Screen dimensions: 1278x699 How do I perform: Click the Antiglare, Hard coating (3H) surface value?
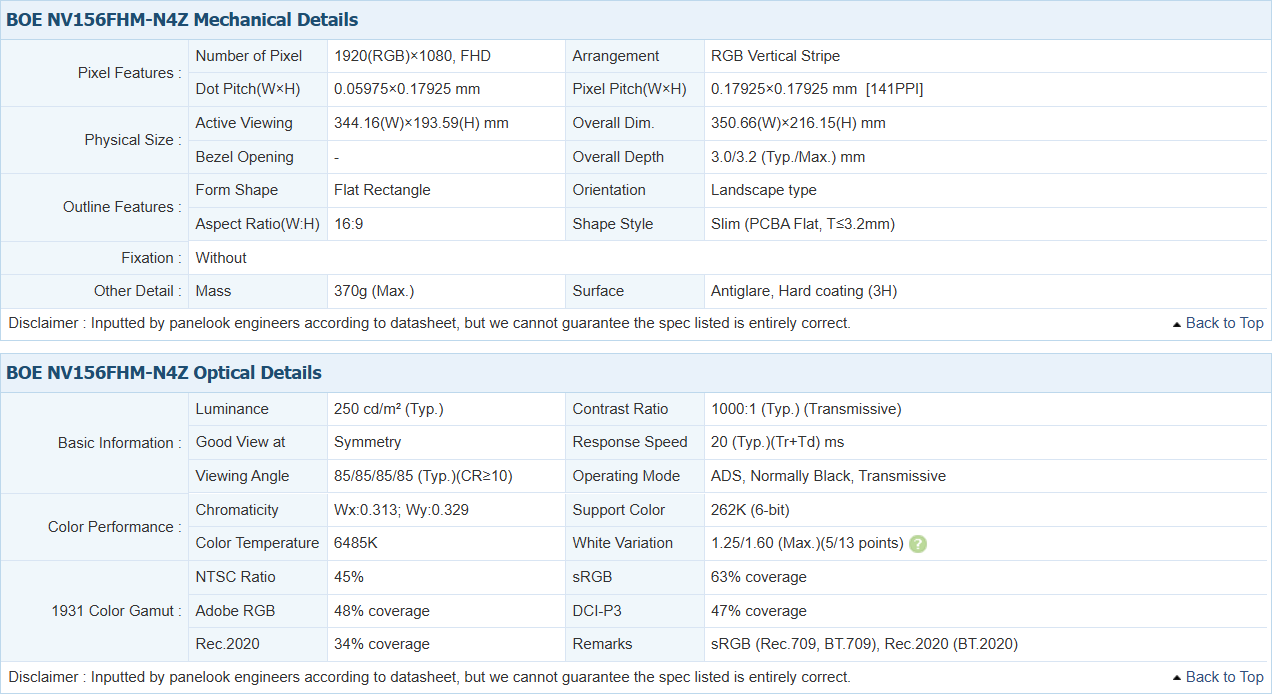[x=803, y=291]
